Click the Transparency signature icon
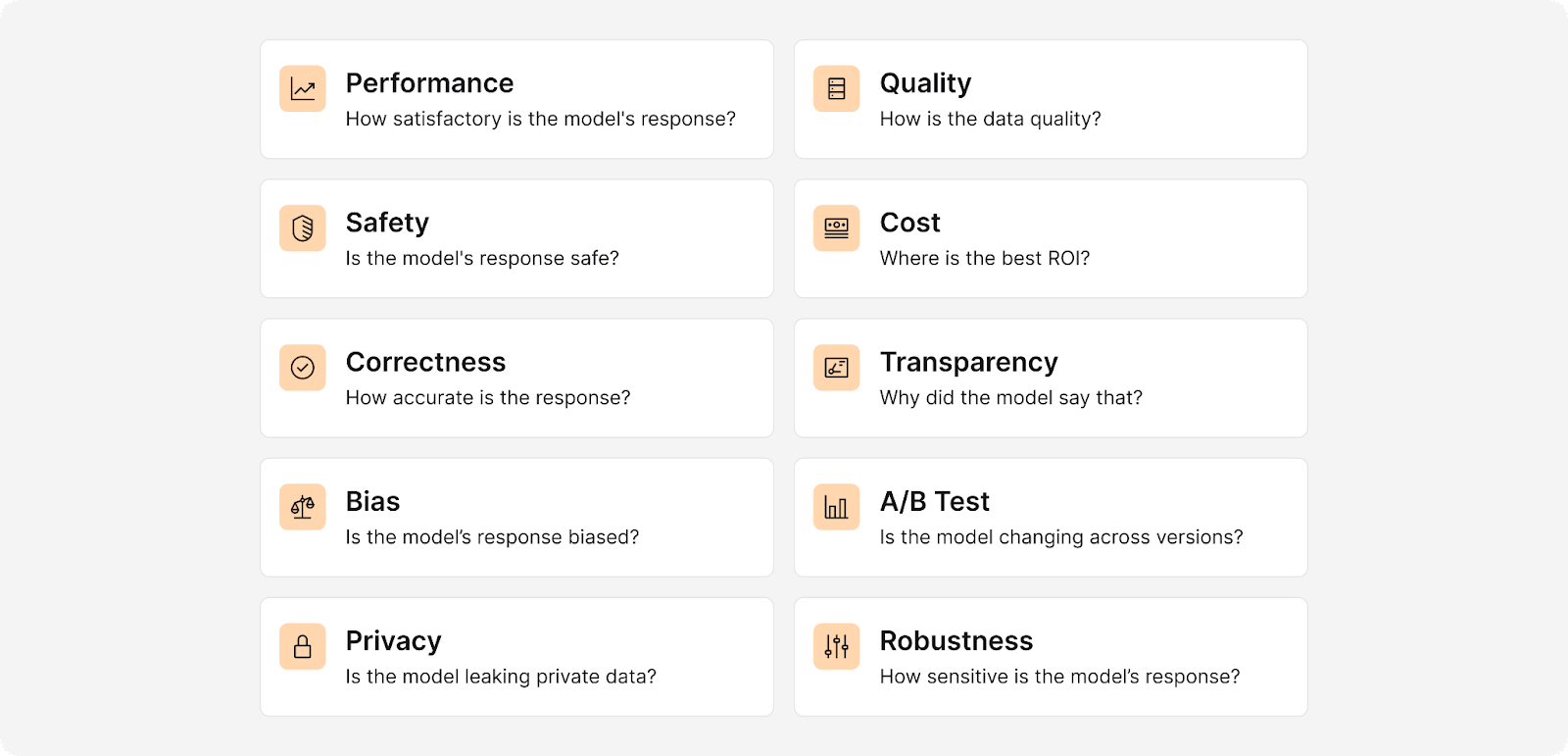 pos(837,368)
